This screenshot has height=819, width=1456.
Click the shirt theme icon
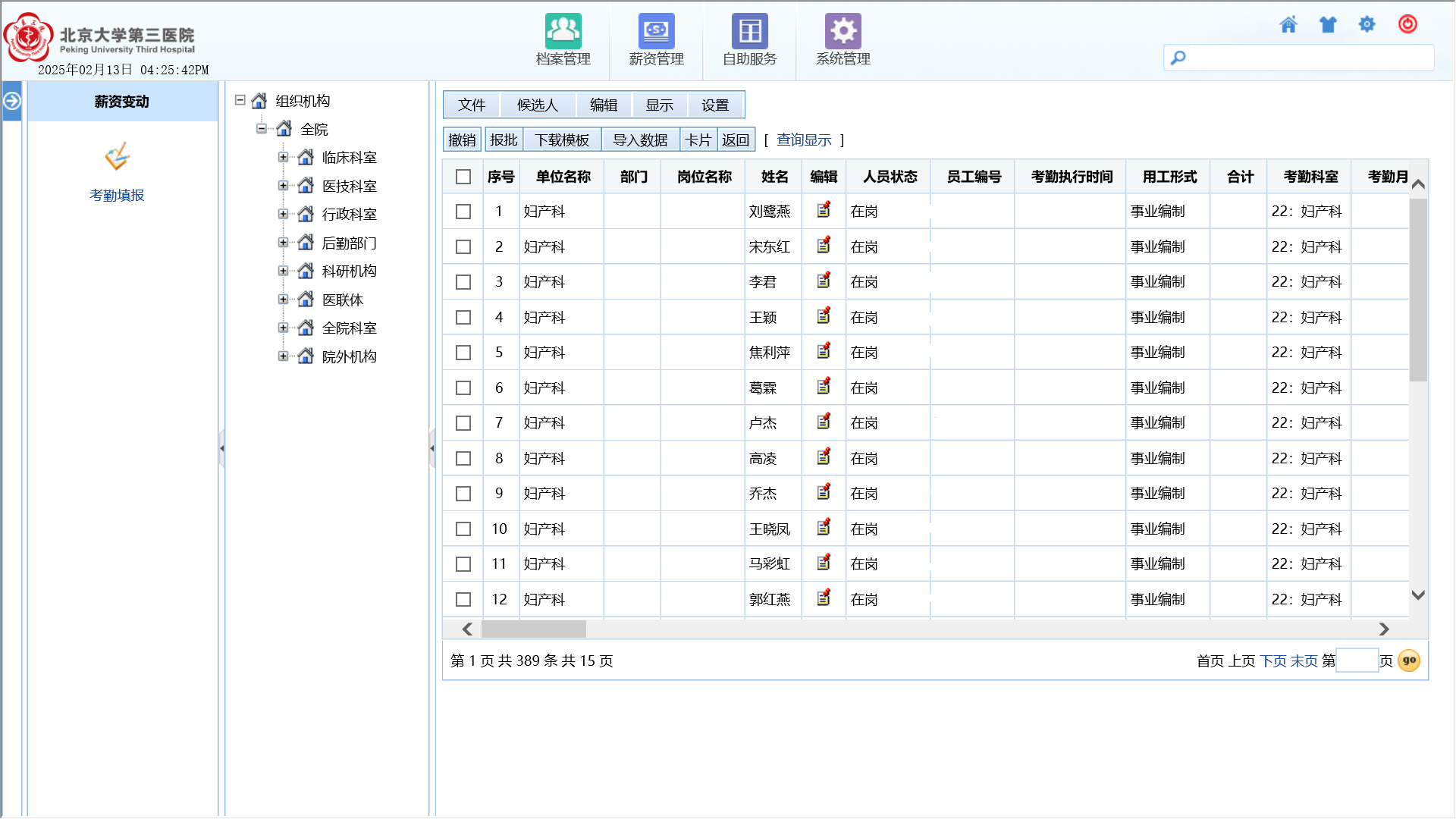pyautogui.click(x=1327, y=25)
